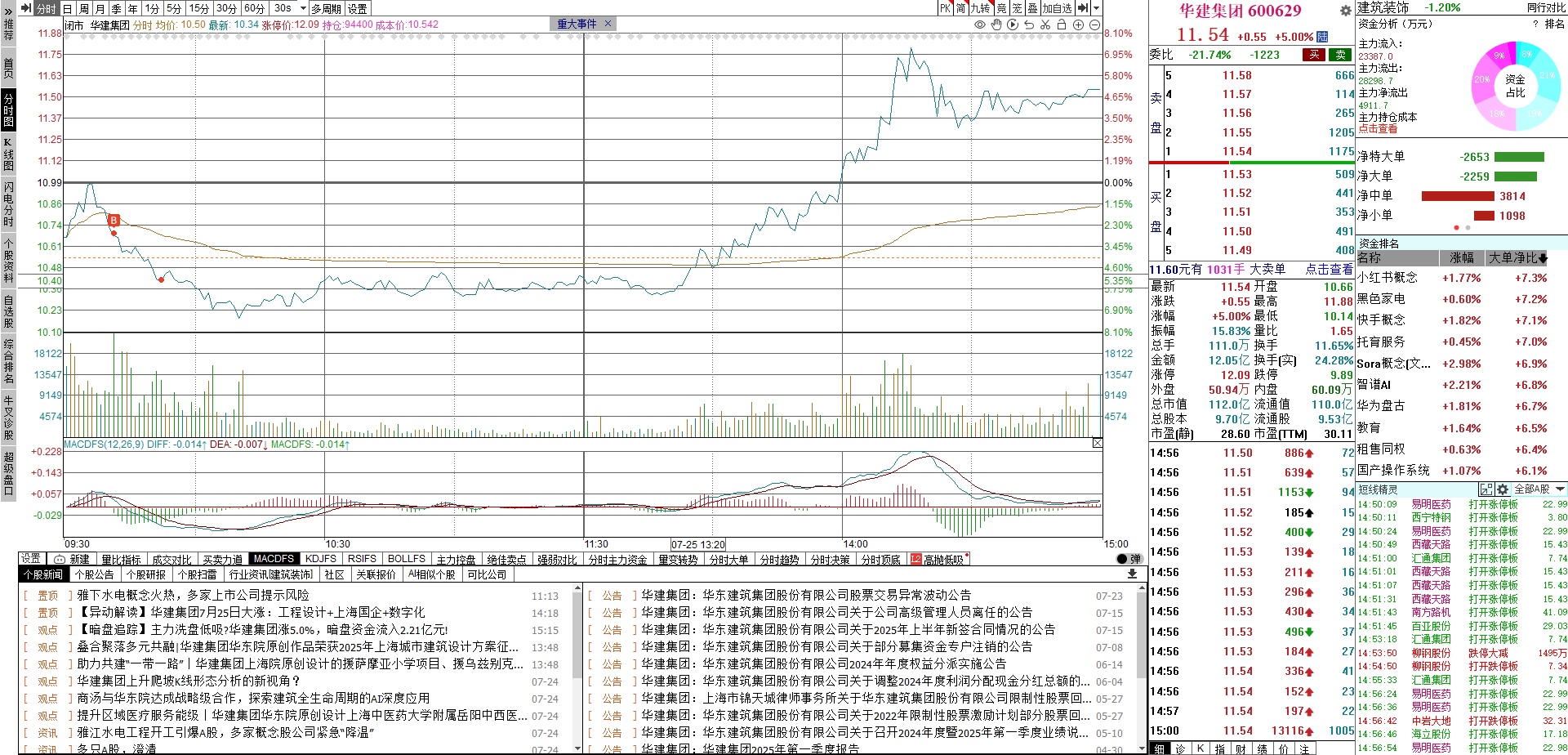Sort by 大单净比 column header
The image size is (1568, 755).
1517,257
